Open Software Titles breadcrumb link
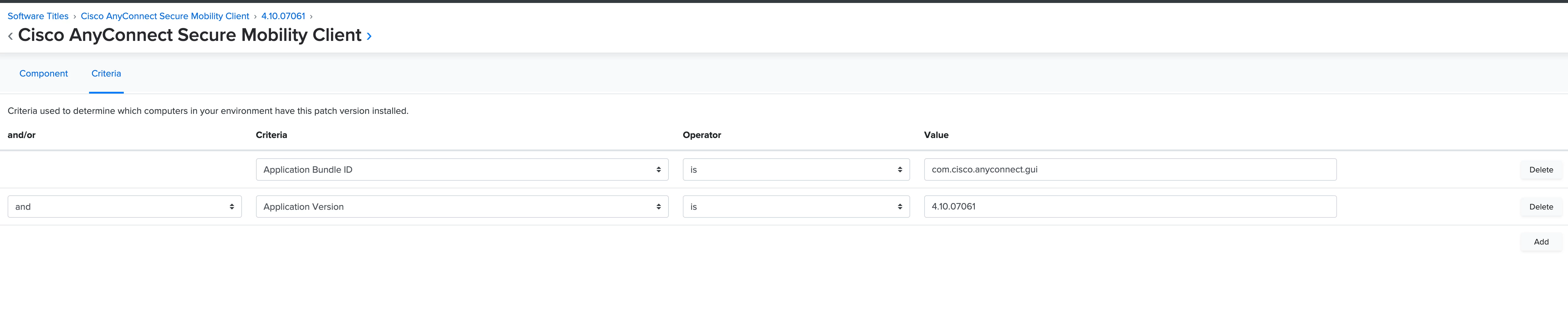This screenshot has height=326, width=1568. tap(38, 16)
